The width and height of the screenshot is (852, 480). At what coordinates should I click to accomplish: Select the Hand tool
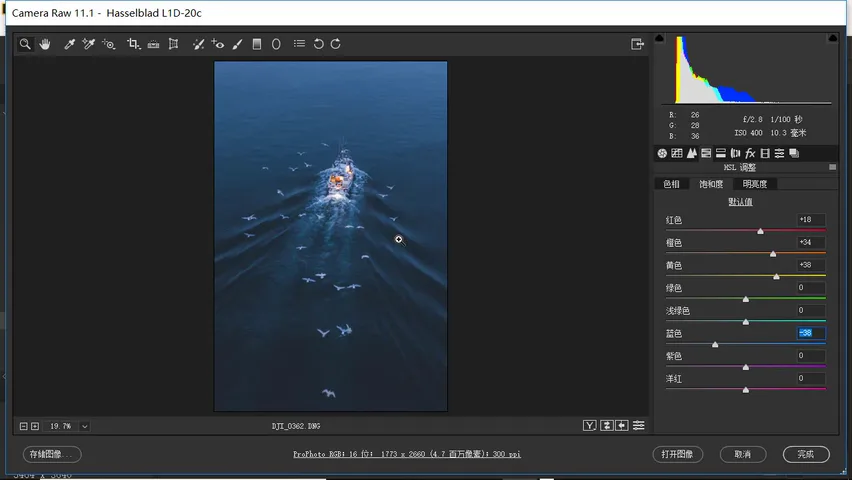tap(45, 44)
